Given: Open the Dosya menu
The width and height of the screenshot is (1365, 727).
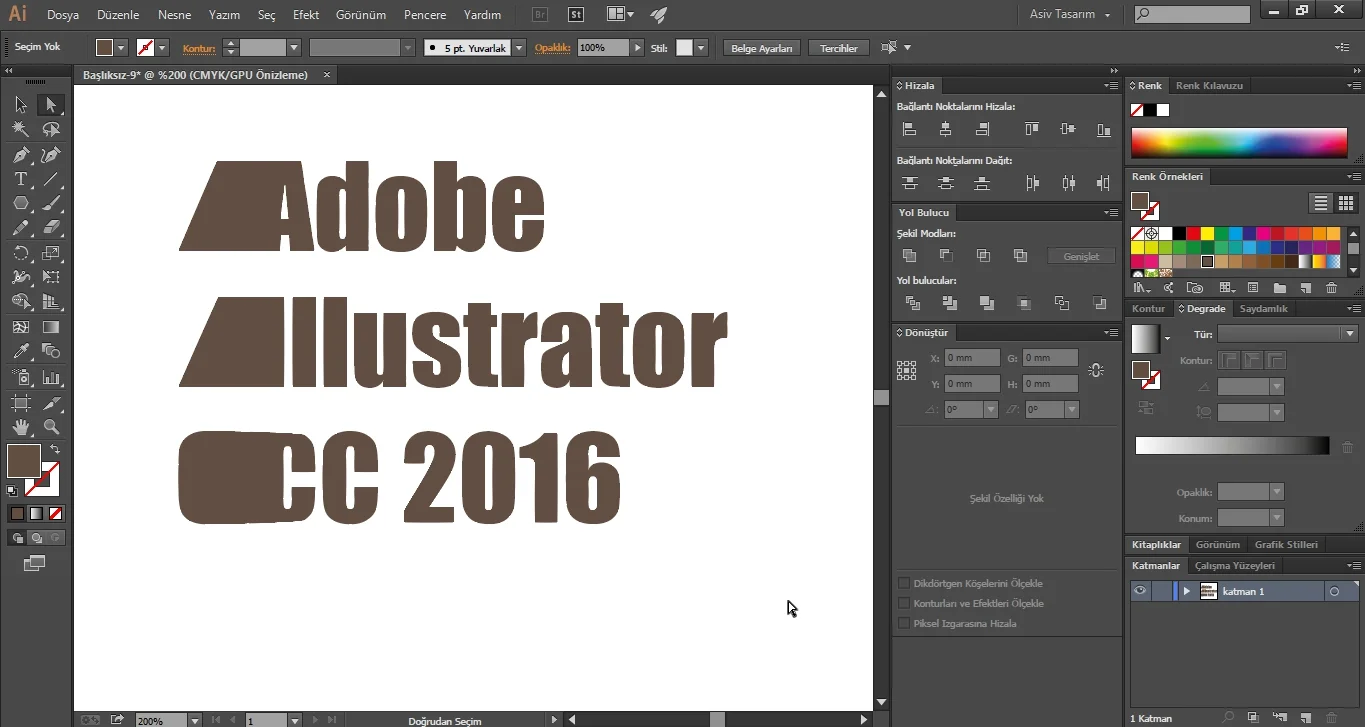Looking at the screenshot, I should 63,15.
